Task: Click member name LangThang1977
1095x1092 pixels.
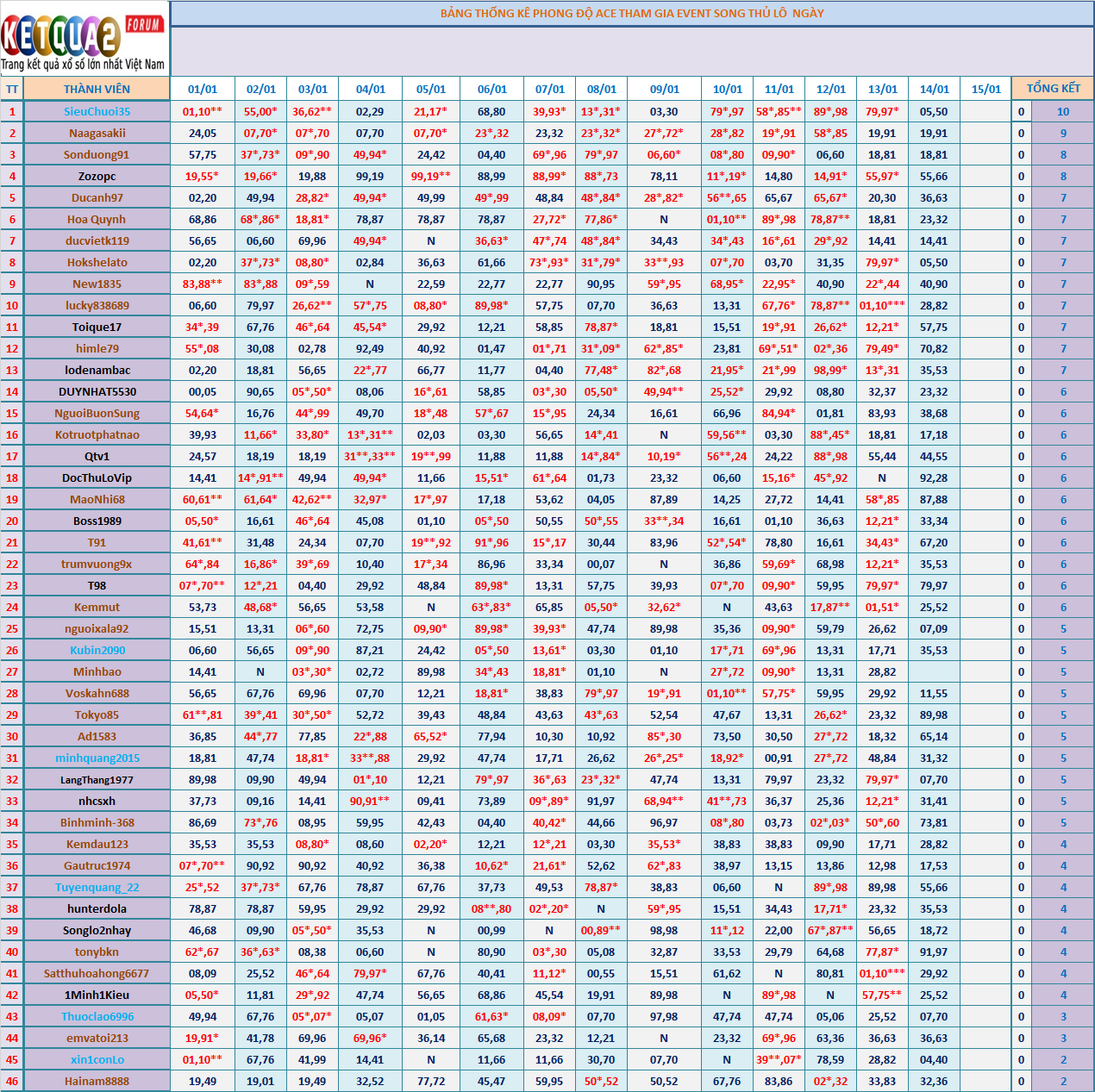Action: (x=97, y=779)
